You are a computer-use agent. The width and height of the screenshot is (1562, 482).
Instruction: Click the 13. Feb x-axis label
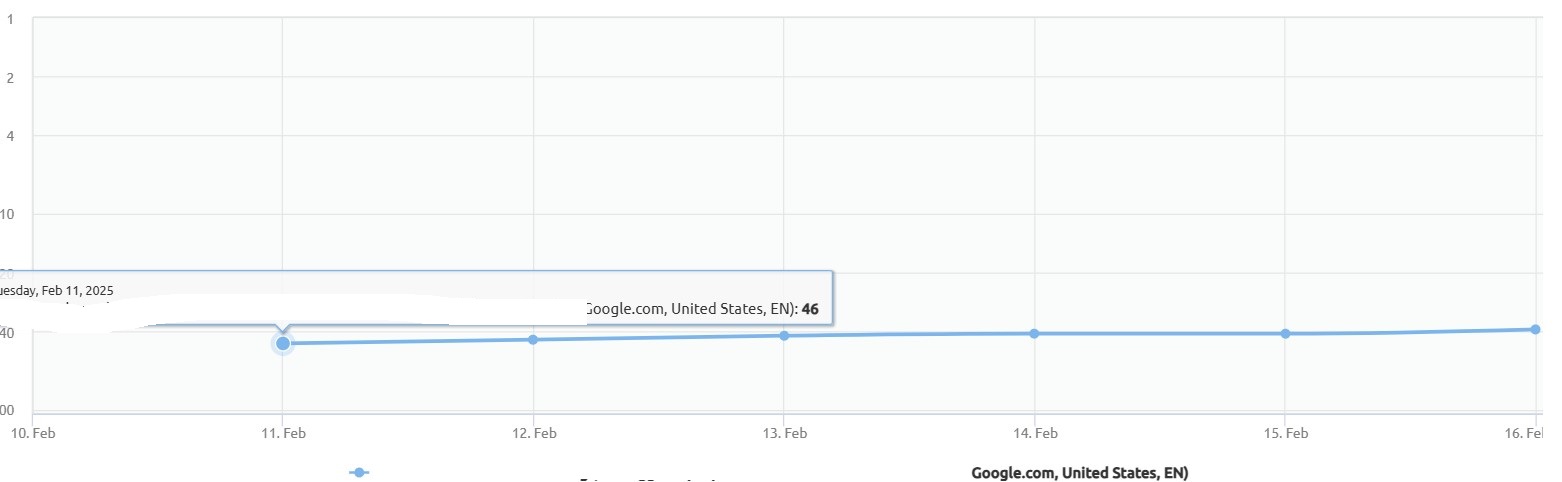(x=784, y=433)
